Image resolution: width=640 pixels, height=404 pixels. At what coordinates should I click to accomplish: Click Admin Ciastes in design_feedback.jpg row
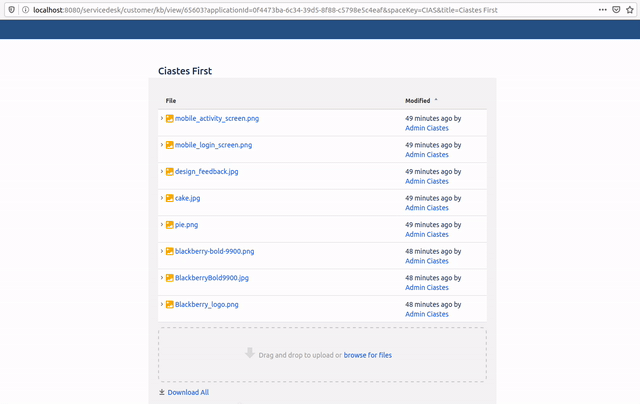click(427, 181)
